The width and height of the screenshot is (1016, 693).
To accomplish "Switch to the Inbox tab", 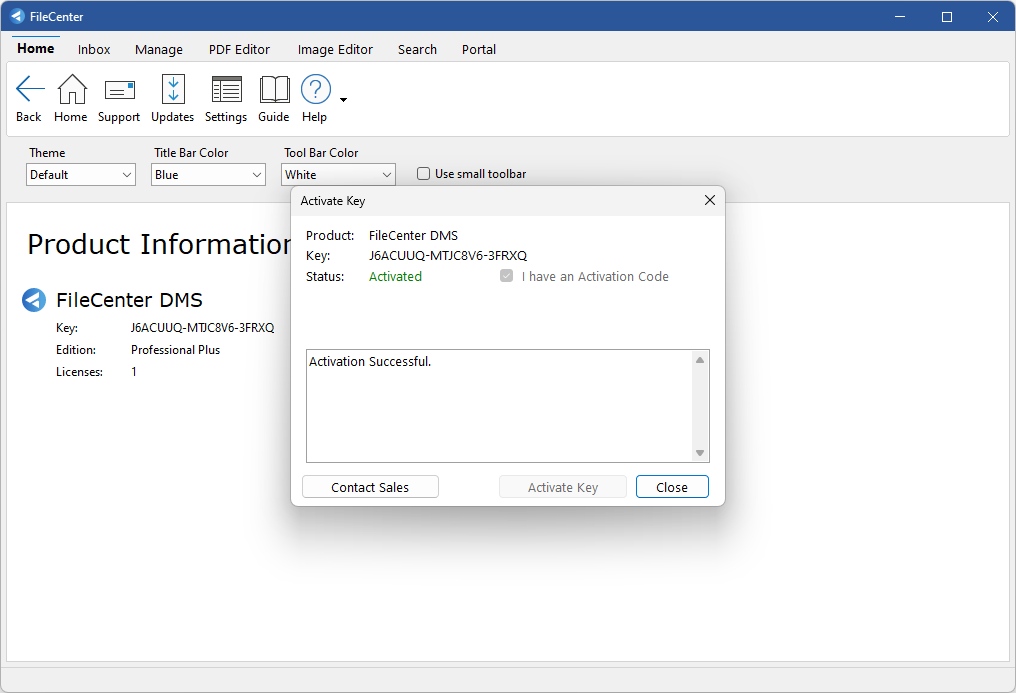I will (x=94, y=49).
